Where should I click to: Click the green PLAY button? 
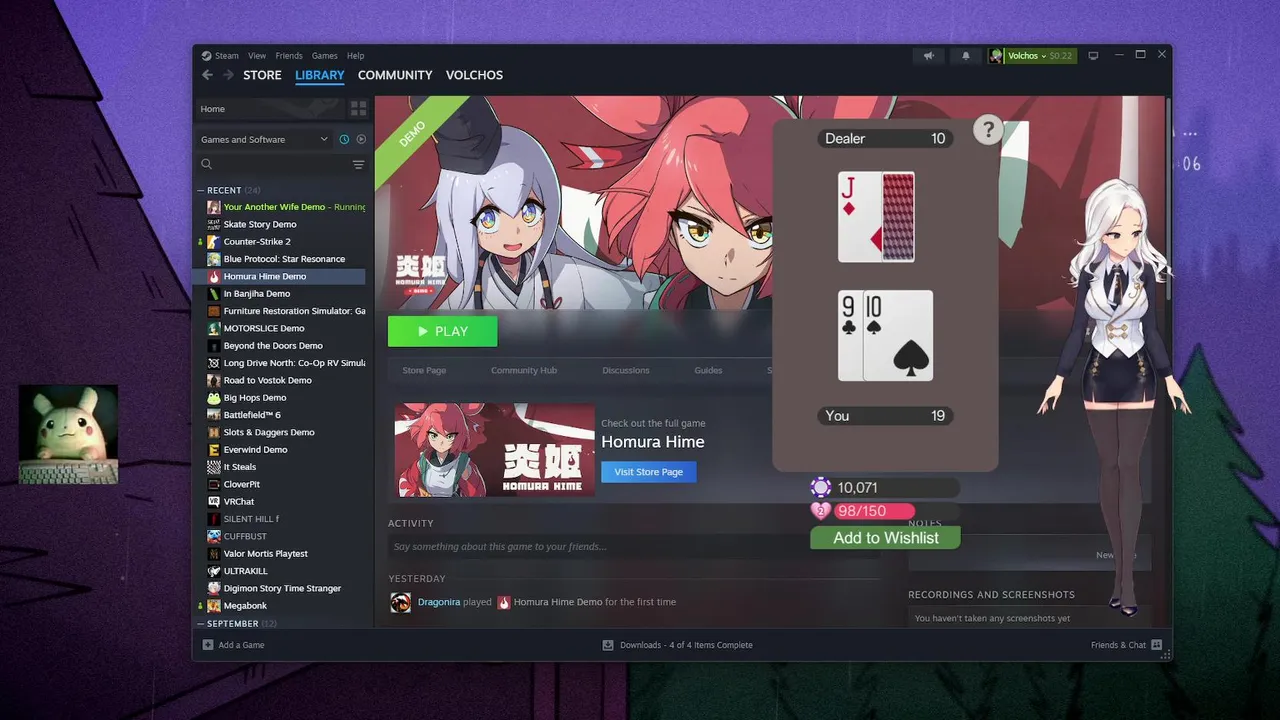point(442,331)
